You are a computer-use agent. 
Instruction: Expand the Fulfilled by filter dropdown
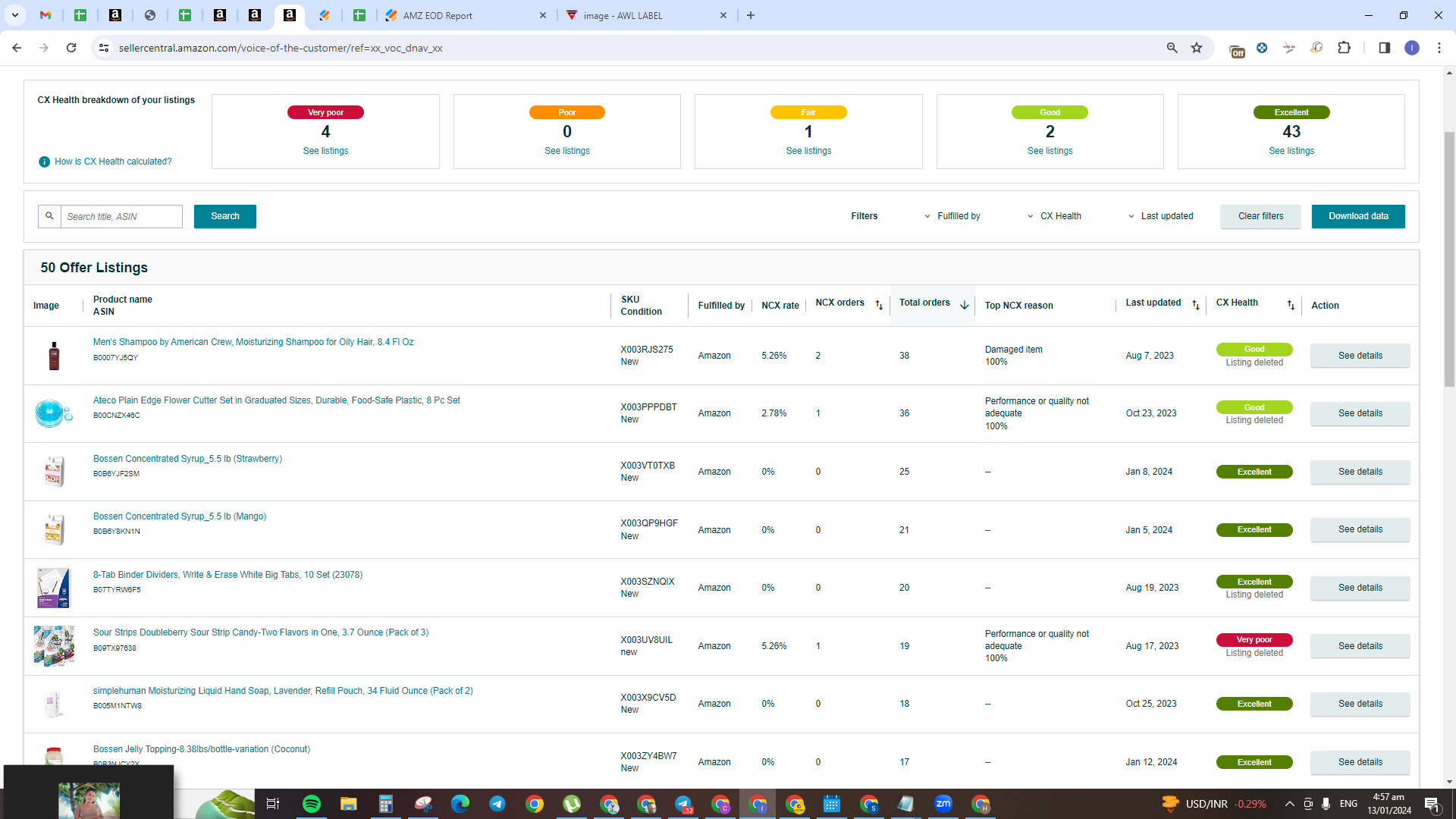952,216
